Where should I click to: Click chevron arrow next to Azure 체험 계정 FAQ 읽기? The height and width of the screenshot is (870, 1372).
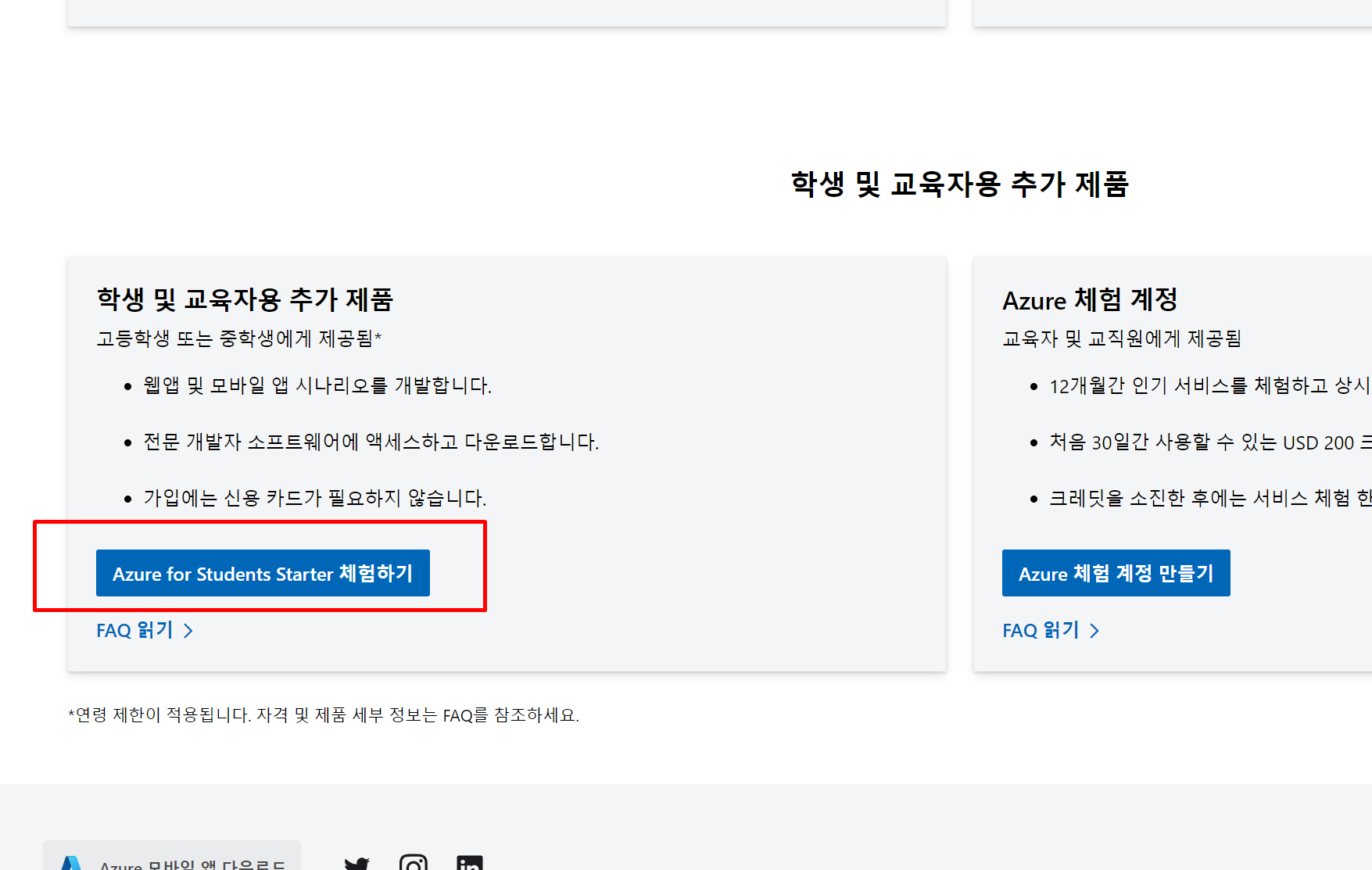point(1094,631)
